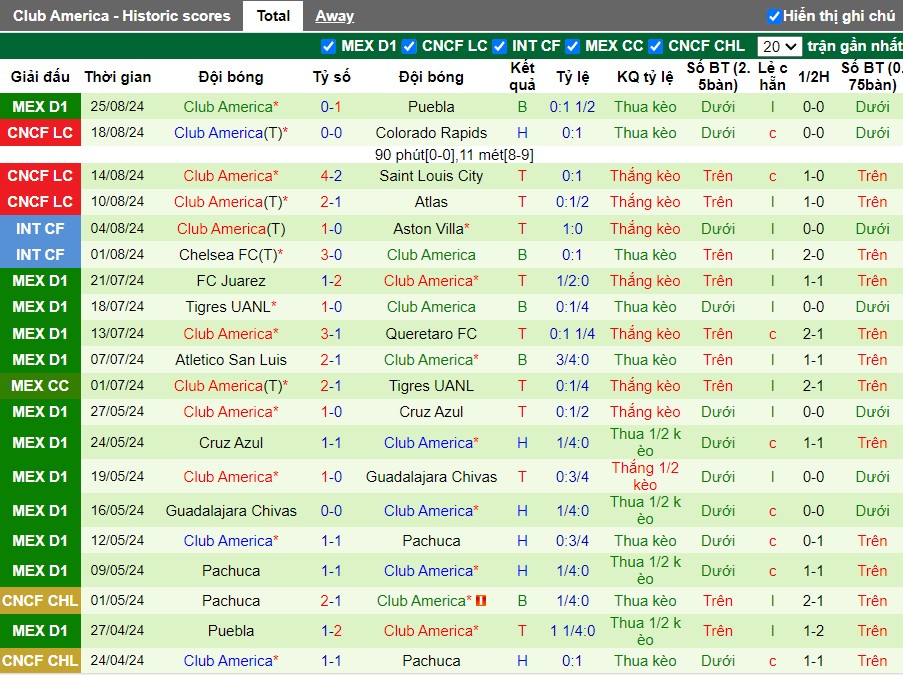Click CNCF LC league badge on 18/08/24
This screenshot has height=676, width=903.
pos(40,133)
